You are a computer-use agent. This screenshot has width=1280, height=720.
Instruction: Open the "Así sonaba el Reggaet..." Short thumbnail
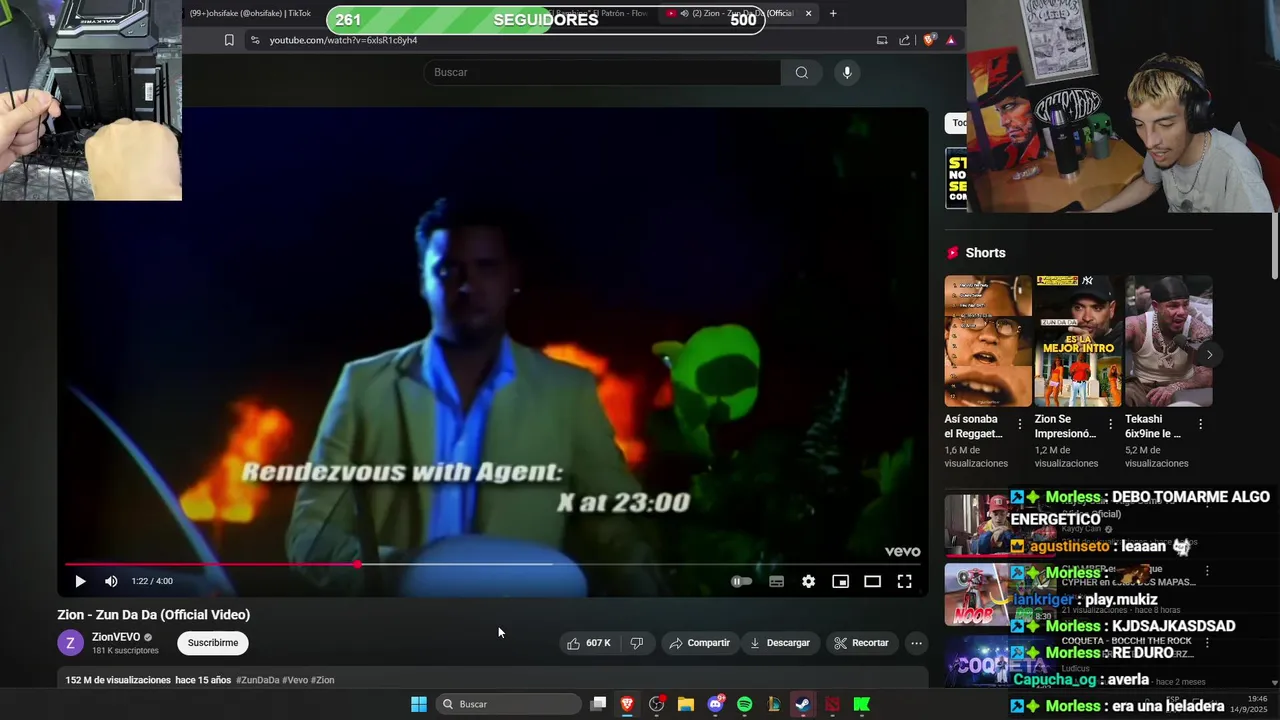point(988,341)
